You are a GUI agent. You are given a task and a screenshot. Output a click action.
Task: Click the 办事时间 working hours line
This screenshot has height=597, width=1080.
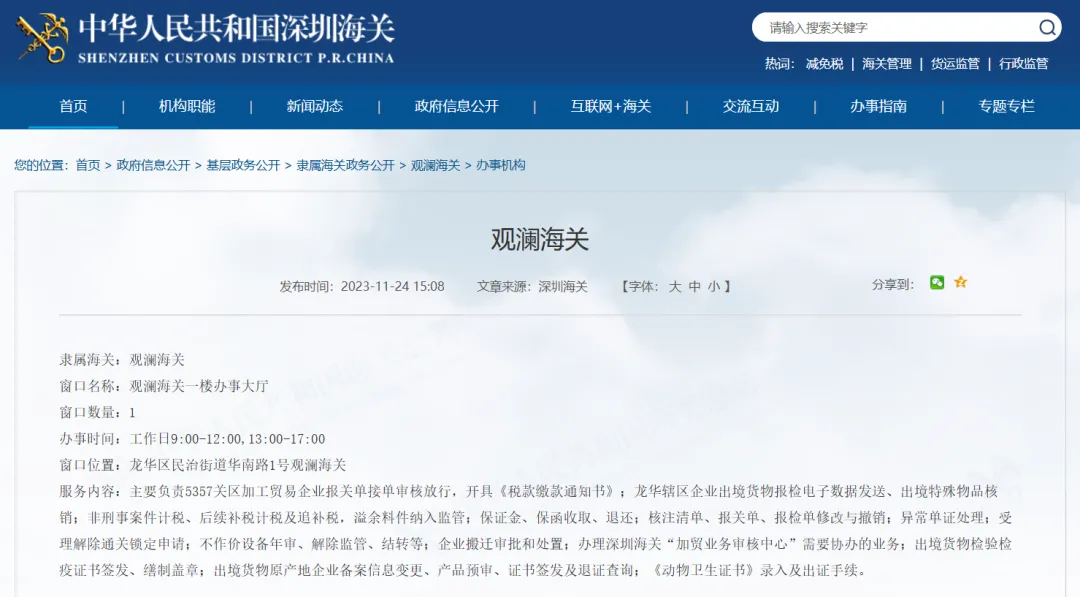tap(192, 439)
